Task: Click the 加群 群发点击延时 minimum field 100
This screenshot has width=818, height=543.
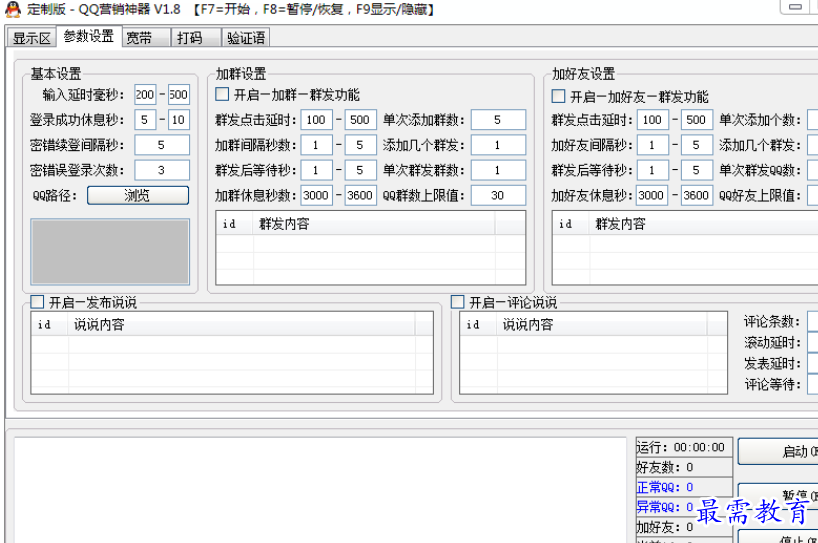Action: 316,119
